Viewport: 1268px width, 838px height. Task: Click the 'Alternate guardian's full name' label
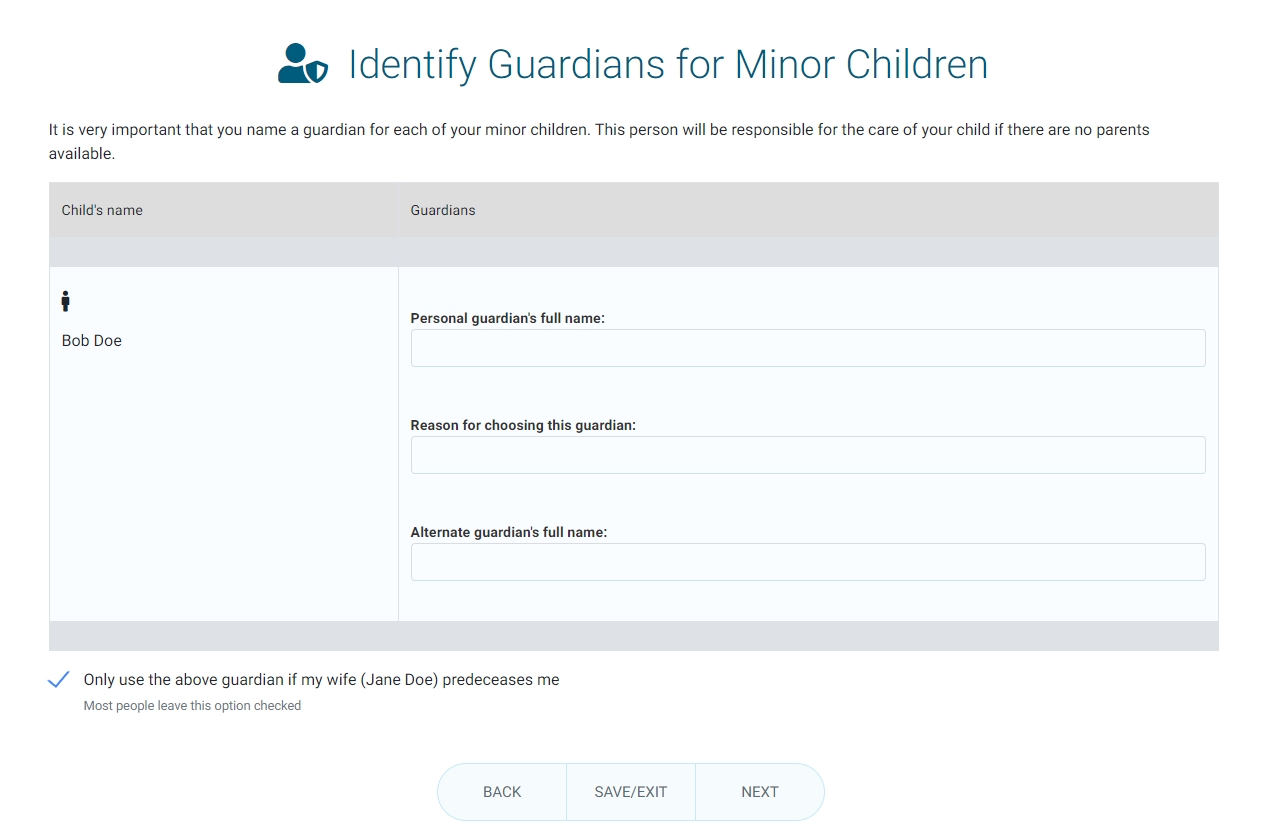(508, 532)
